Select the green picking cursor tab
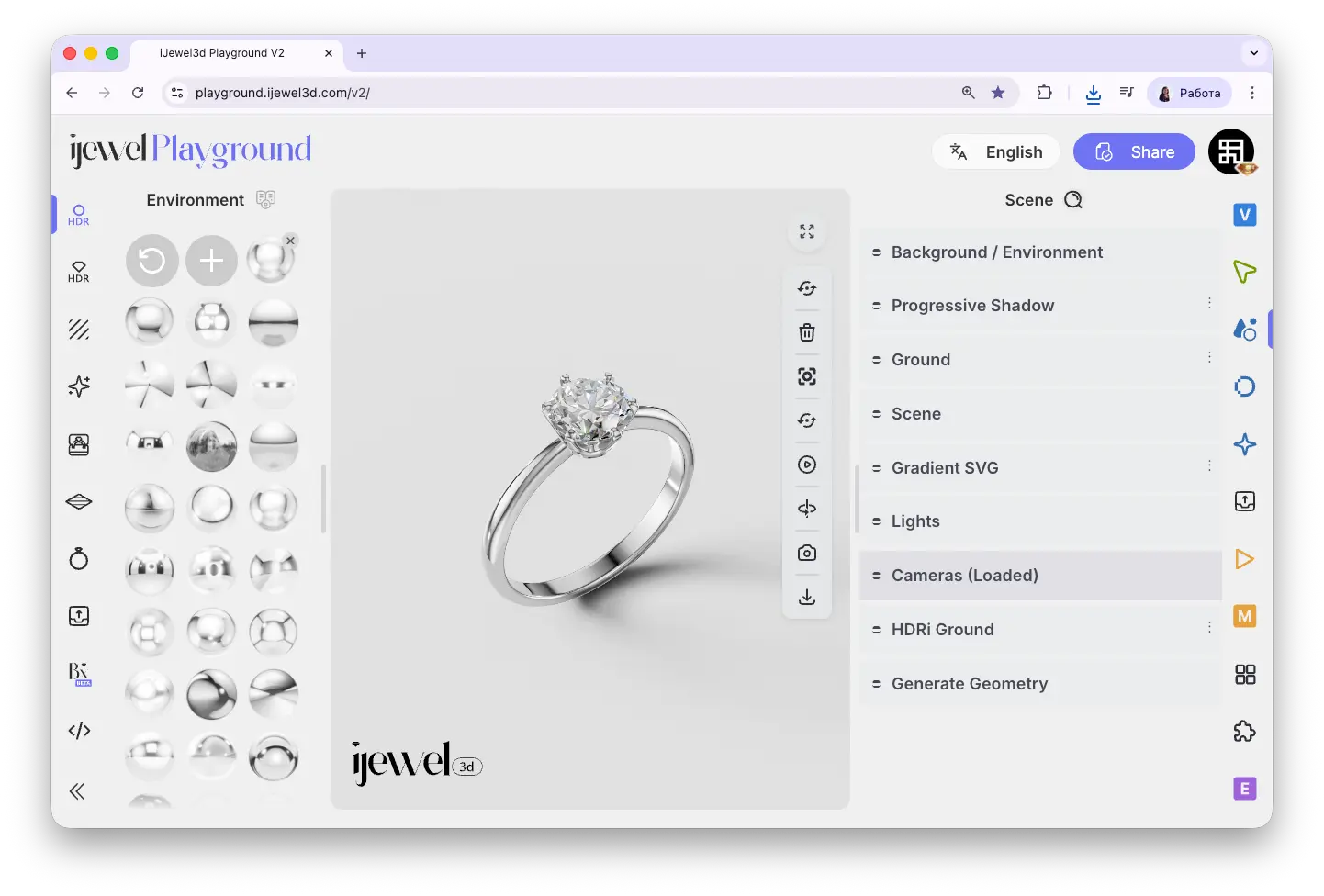 pyautogui.click(x=1245, y=272)
